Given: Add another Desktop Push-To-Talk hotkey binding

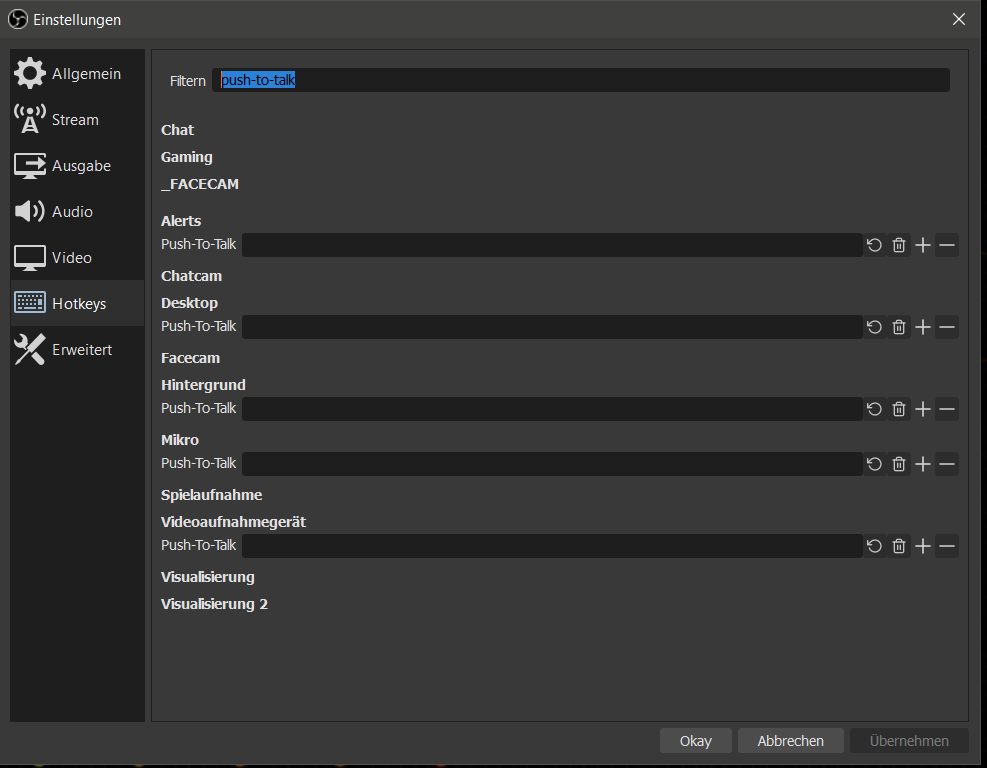Looking at the screenshot, I should pos(923,327).
